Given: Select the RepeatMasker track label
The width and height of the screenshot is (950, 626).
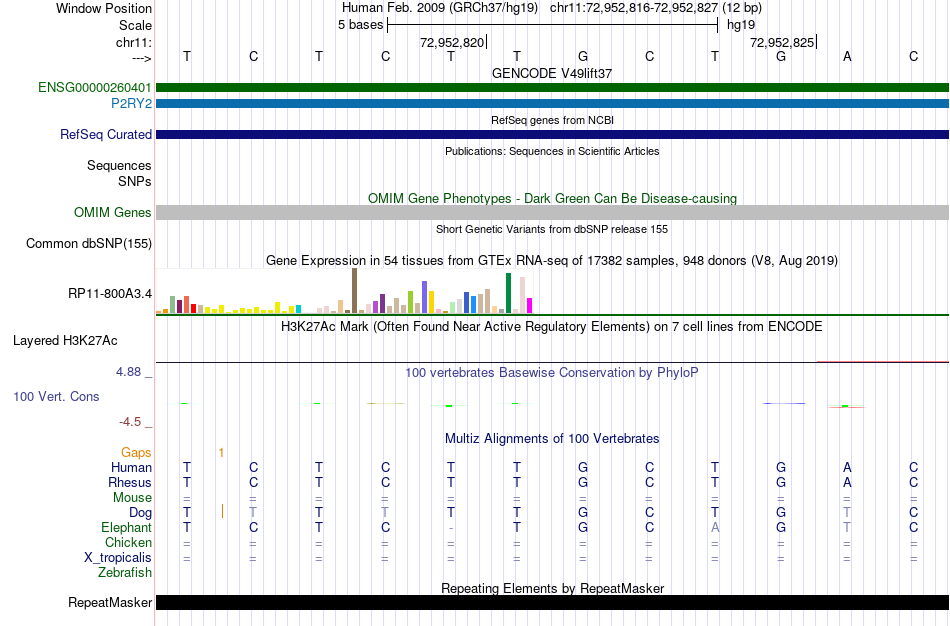Looking at the screenshot, I should [x=110, y=602].
